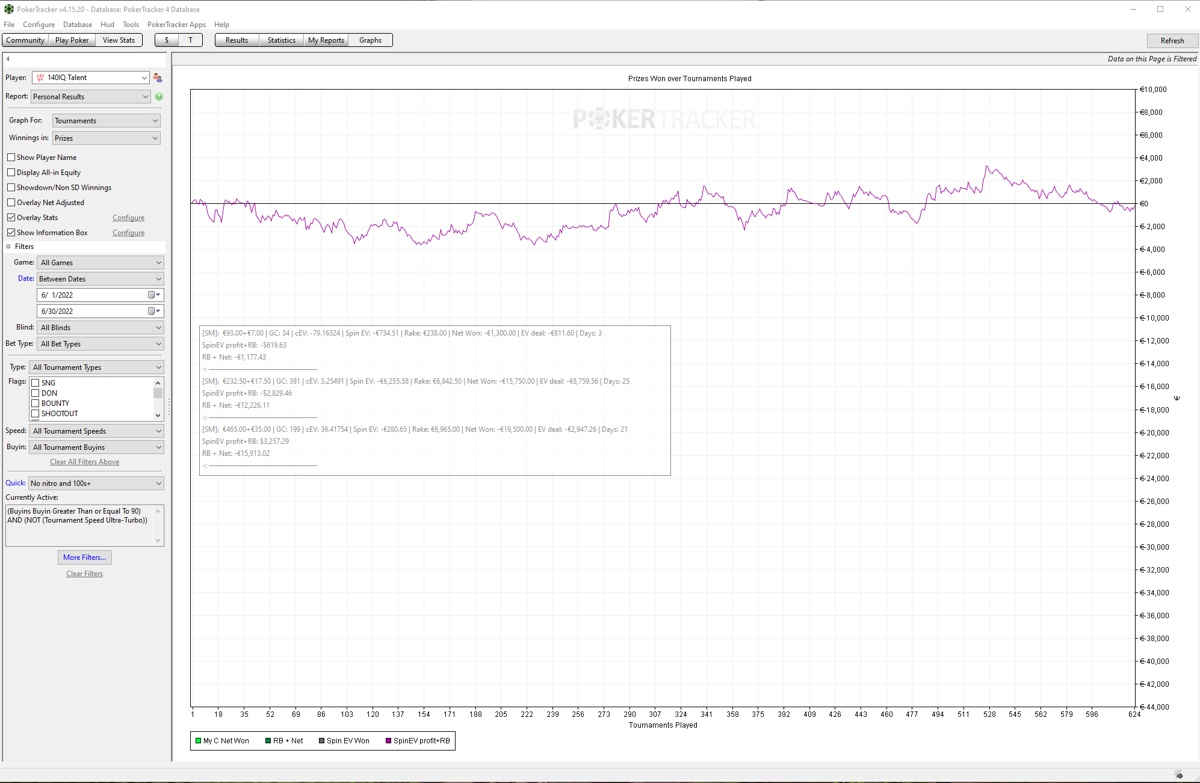This screenshot has height=783, width=1200.
Task: Check the BOUNTY flag checkbox
Action: pos(35,403)
